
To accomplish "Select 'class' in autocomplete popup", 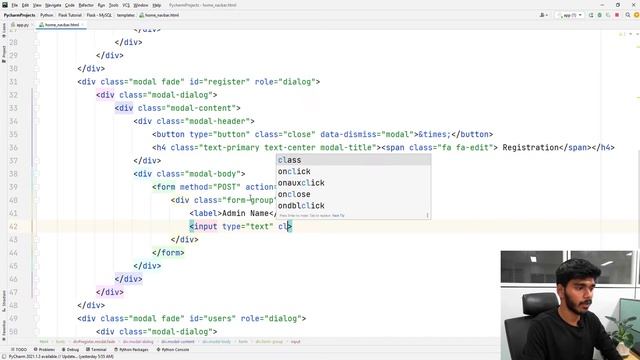I will [x=353, y=160].
